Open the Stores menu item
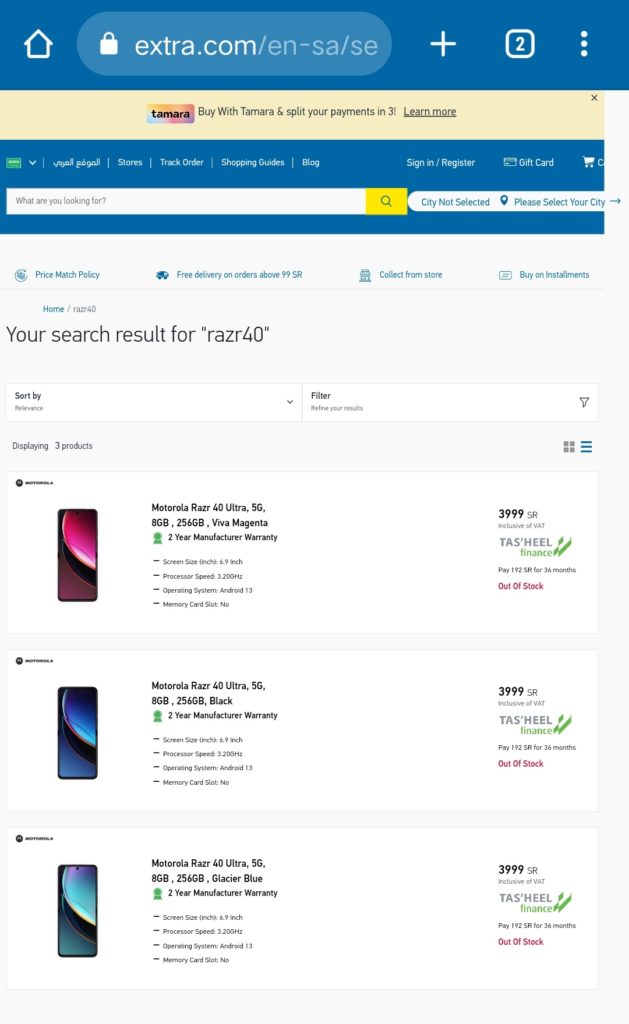 click(130, 162)
